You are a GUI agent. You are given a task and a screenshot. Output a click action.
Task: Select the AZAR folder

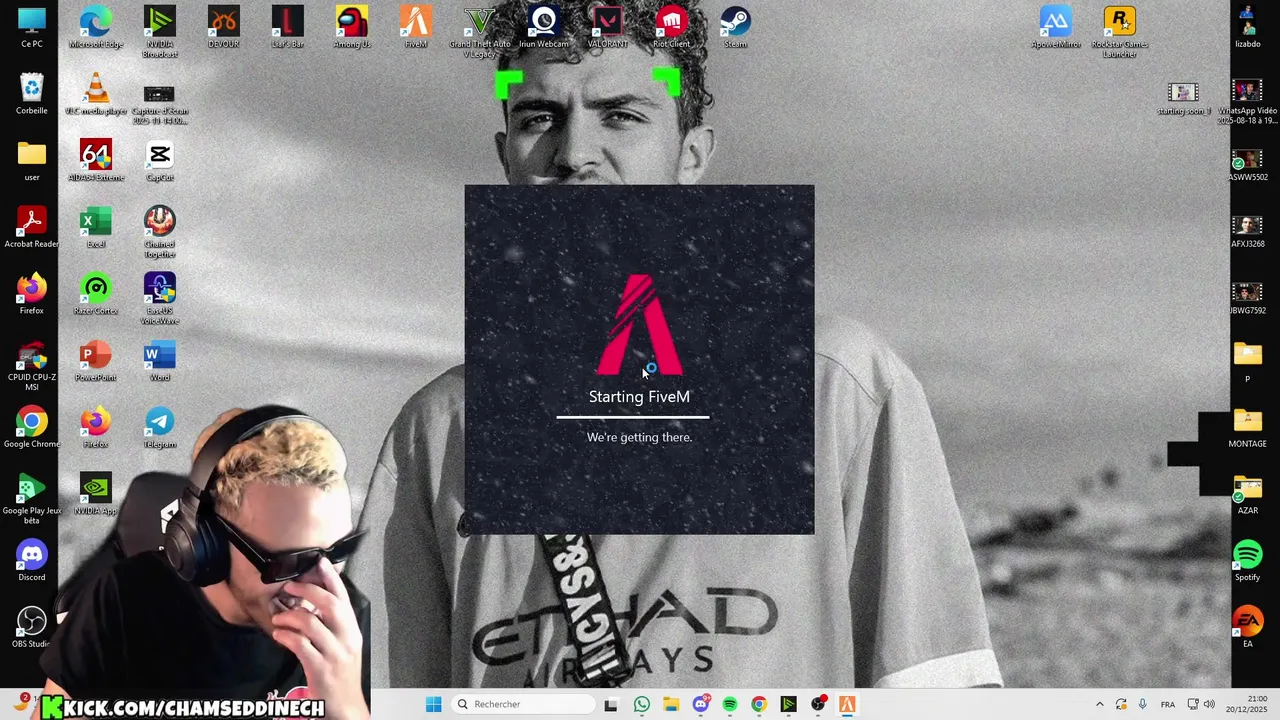pyautogui.click(x=1247, y=494)
